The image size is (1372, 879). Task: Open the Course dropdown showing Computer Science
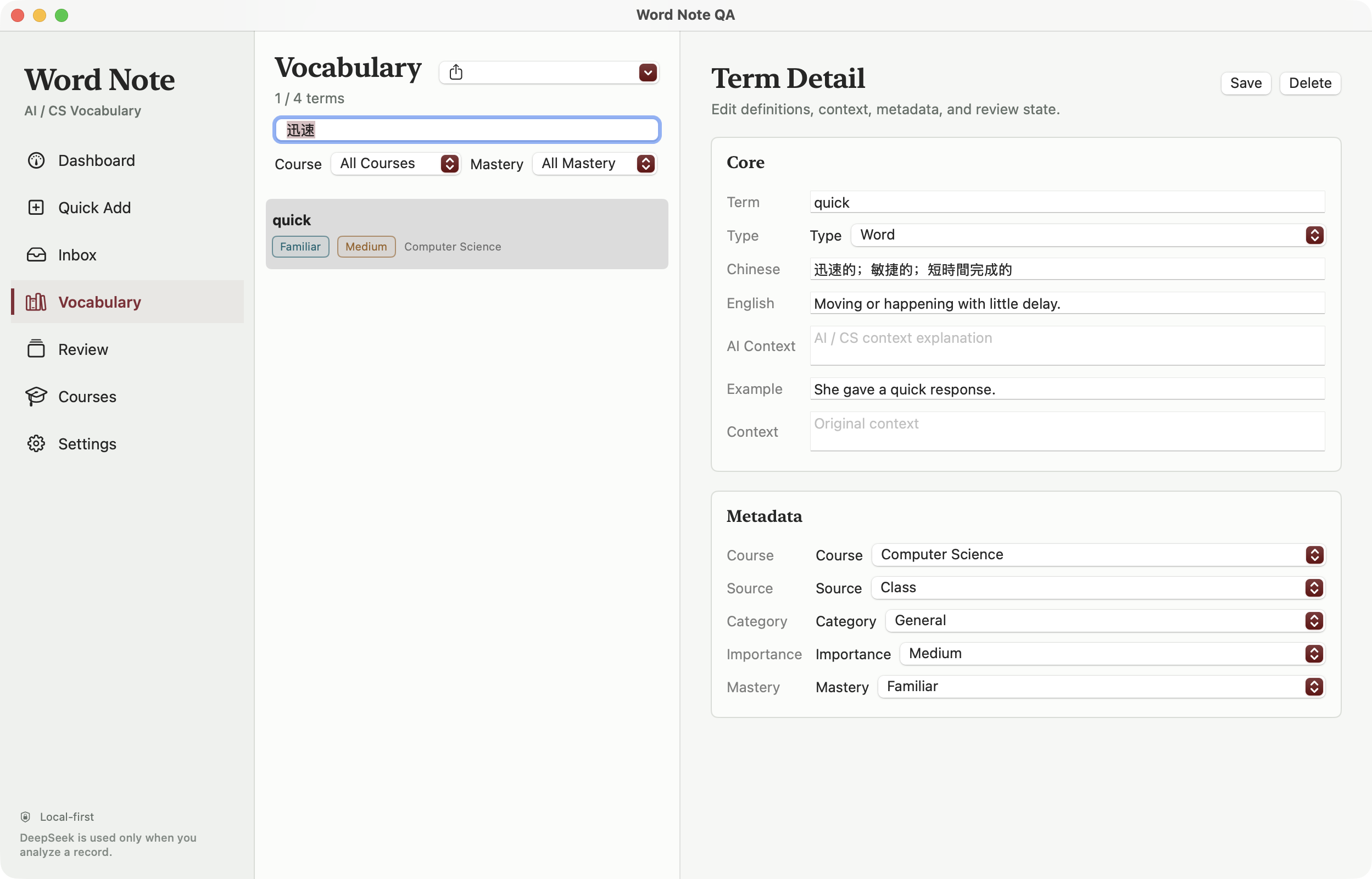[x=1098, y=555]
